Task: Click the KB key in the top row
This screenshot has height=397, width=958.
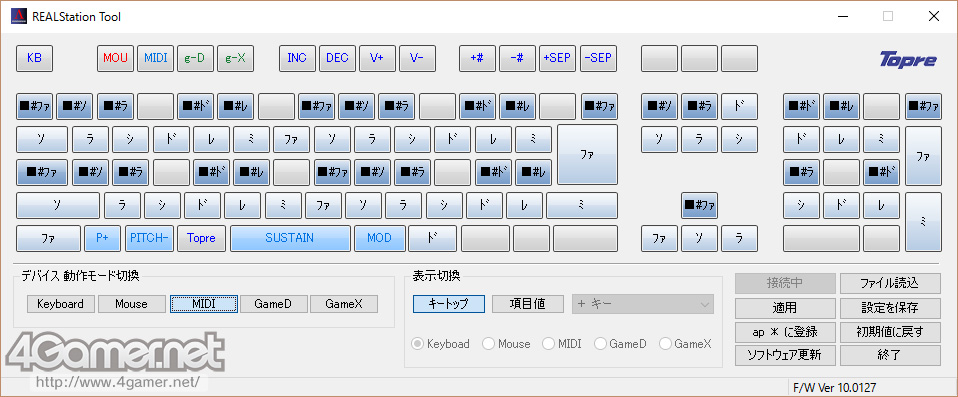Action: click(x=34, y=59)
